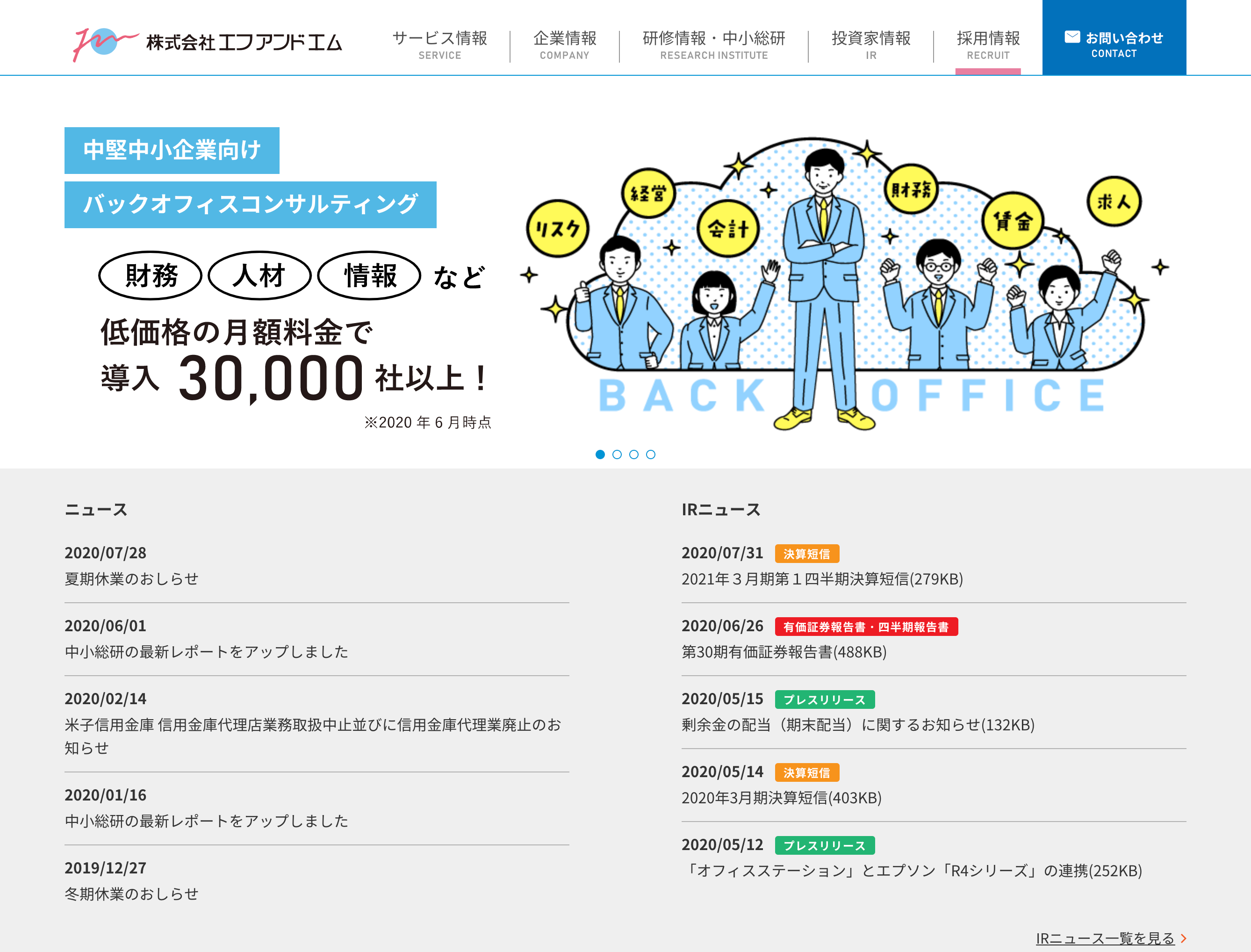Select the second carousel slide dot
The height and width of the screenshot is (952, 1251).
point(617,454)
